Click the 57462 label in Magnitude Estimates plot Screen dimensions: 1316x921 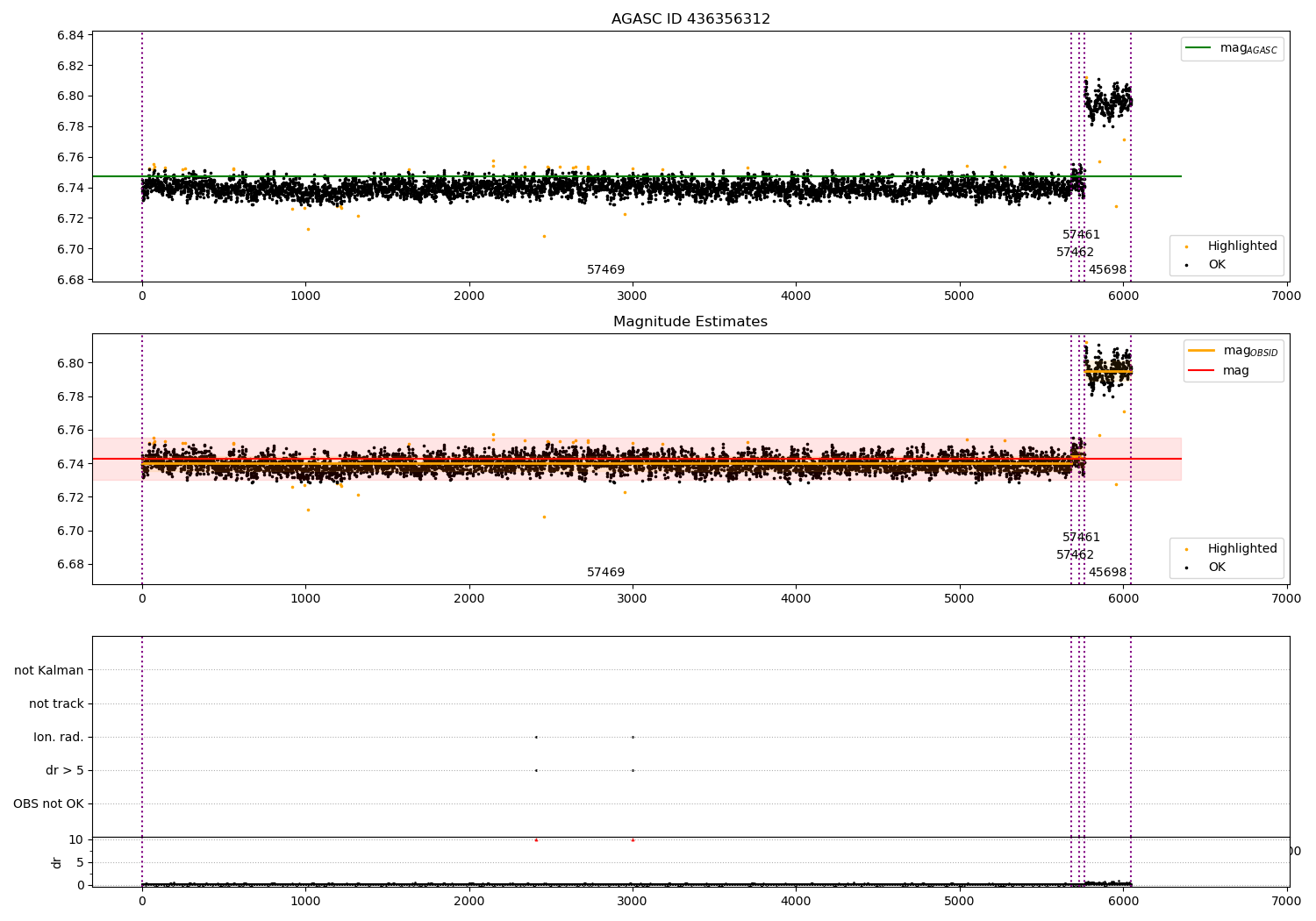tap(1075, 555)
